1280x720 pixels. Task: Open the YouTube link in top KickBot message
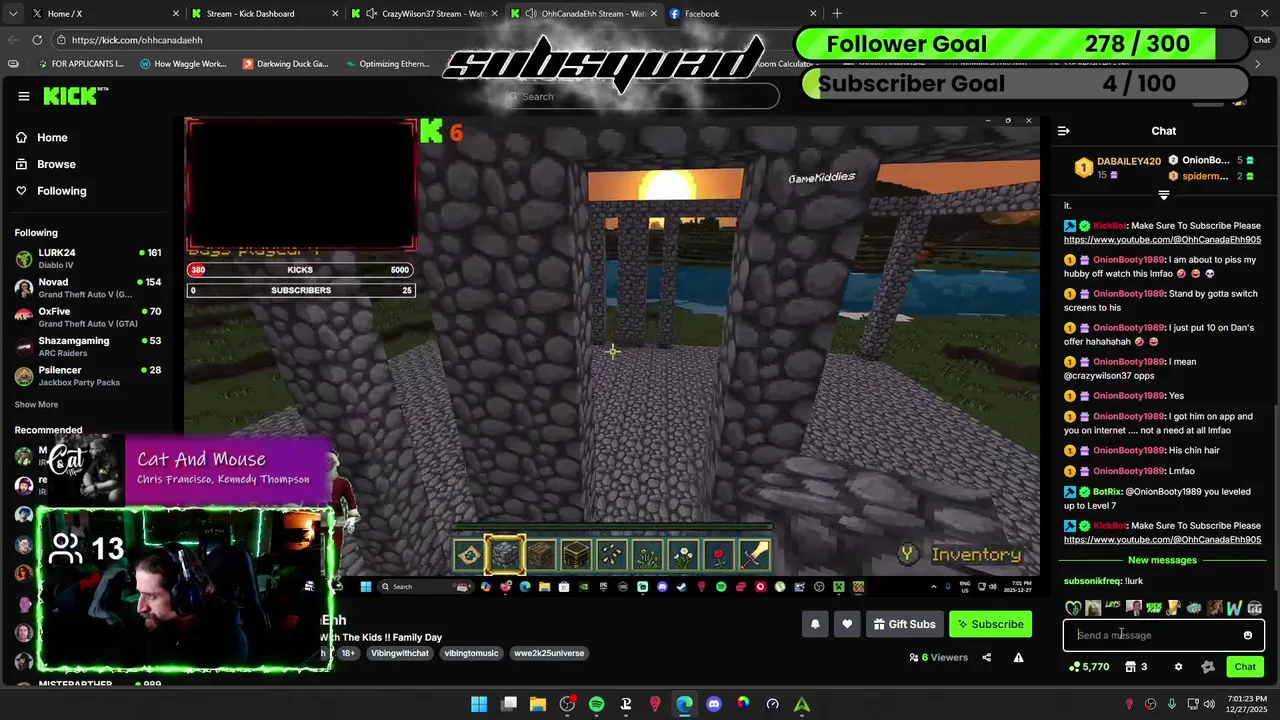click(x=1162, y=240)
